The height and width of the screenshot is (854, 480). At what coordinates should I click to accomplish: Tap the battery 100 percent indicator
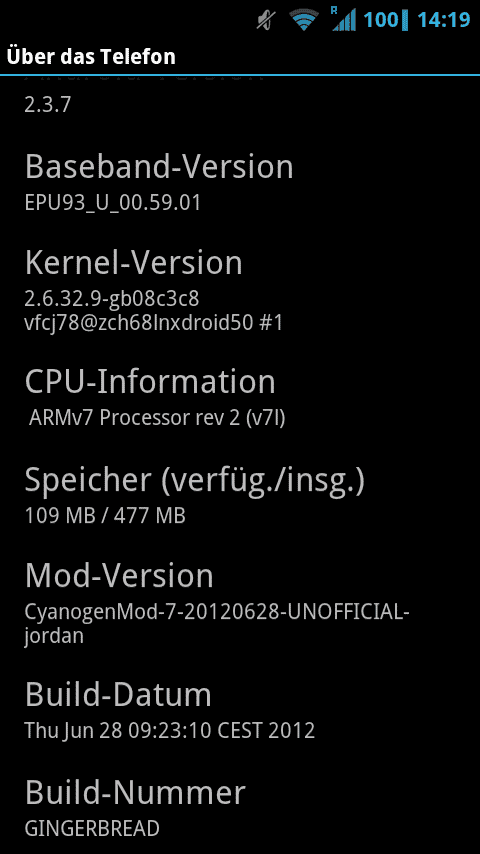[x=385, y=20]
